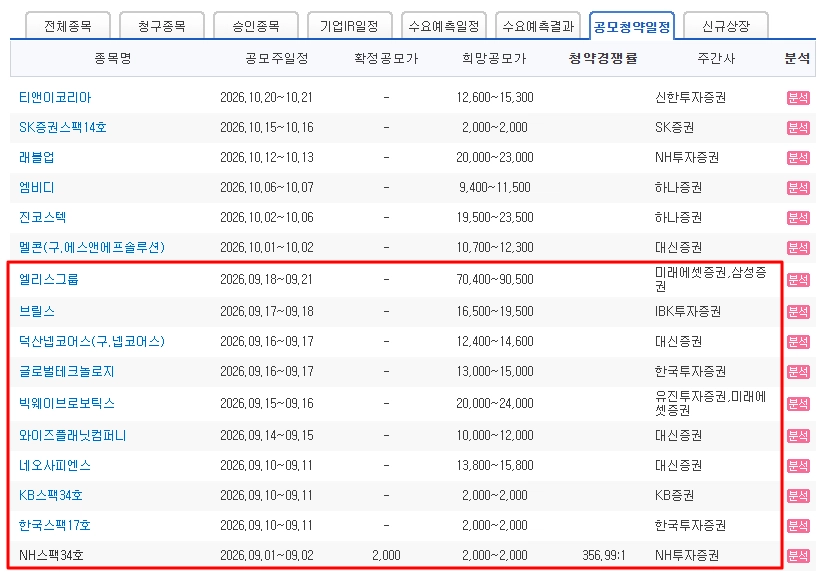
Task: Open 분석 icon for 티앤아이코리아 row
Action: (x=798, y=98)
